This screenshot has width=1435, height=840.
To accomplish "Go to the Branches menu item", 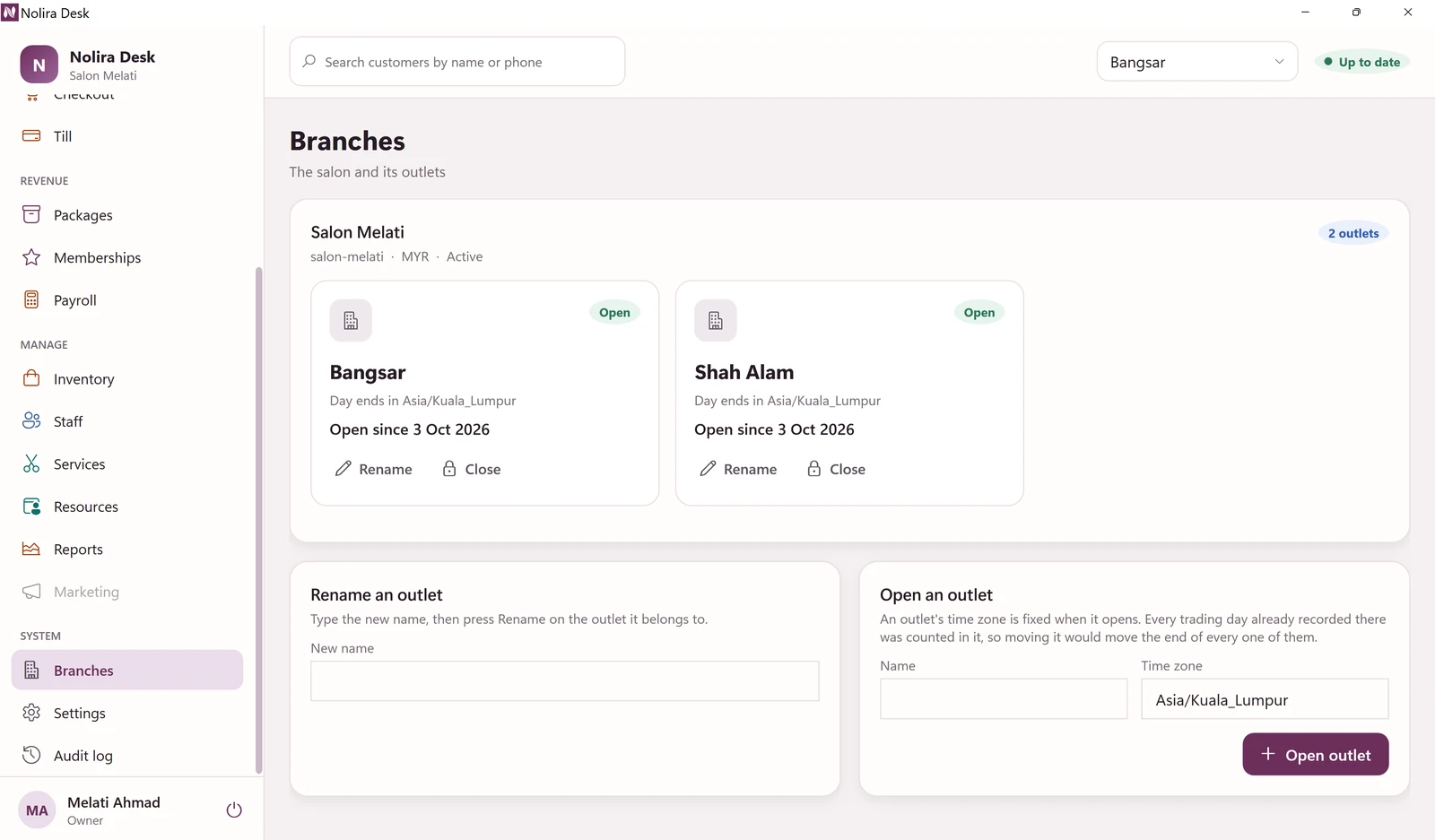I will click(127, 671).
